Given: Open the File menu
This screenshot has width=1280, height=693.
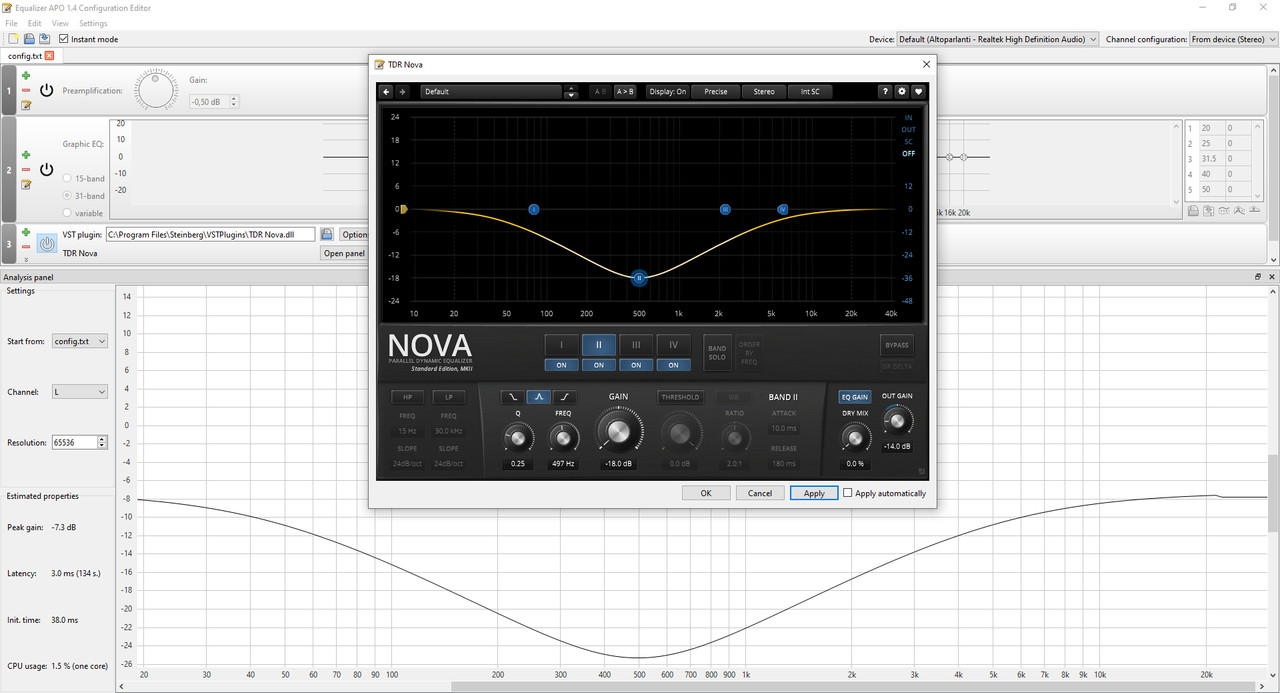Looking at the screenshot, I should 12,23.
